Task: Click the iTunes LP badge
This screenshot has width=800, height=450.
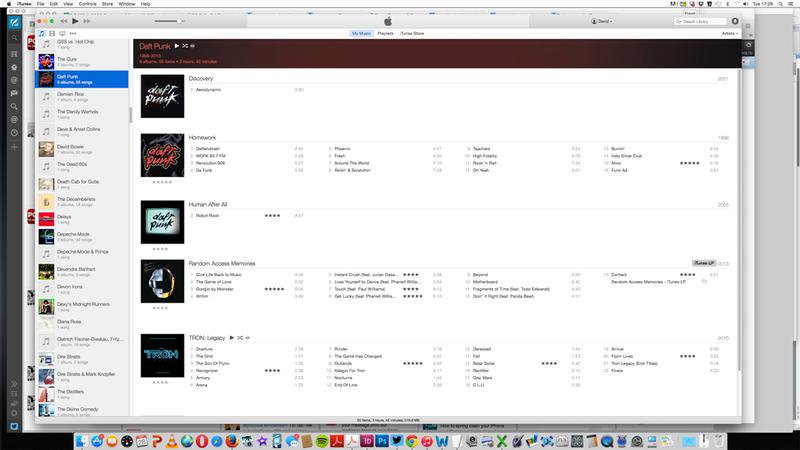Action: (704, 263)
